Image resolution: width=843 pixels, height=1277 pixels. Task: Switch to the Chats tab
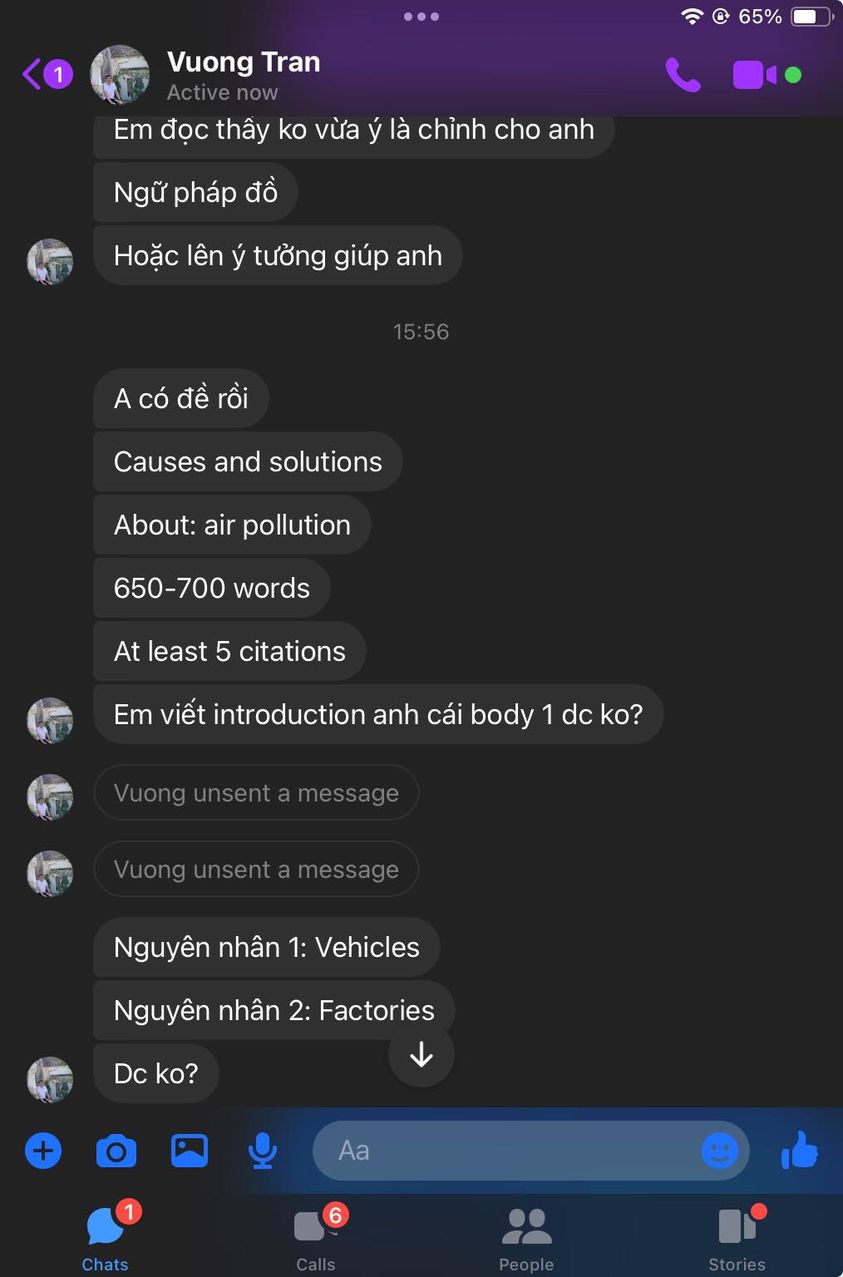point(105,1237)
